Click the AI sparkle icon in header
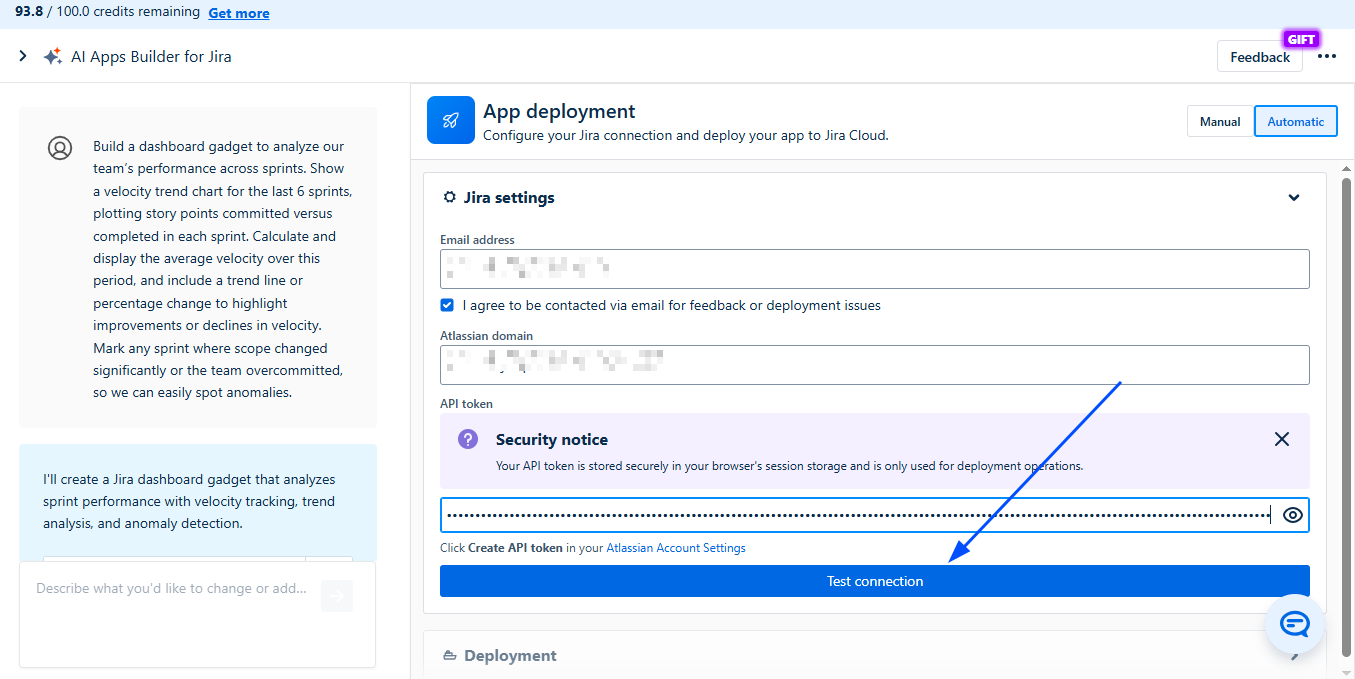The image size is (1355, 679). [53, 57]
